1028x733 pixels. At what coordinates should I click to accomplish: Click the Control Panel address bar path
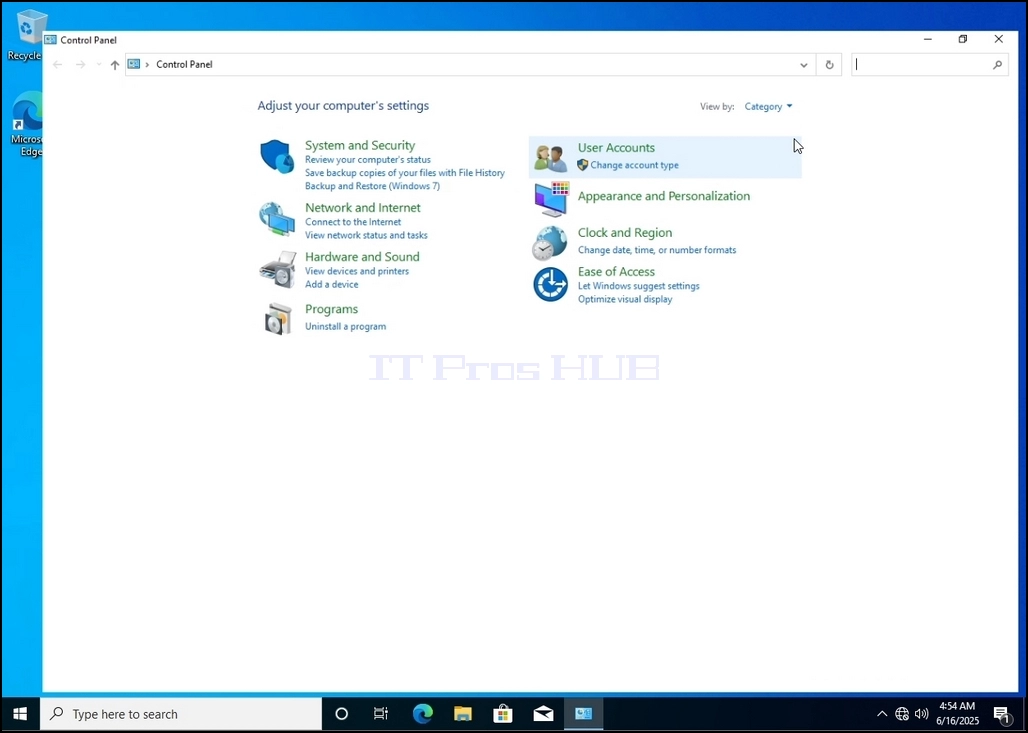184,64
